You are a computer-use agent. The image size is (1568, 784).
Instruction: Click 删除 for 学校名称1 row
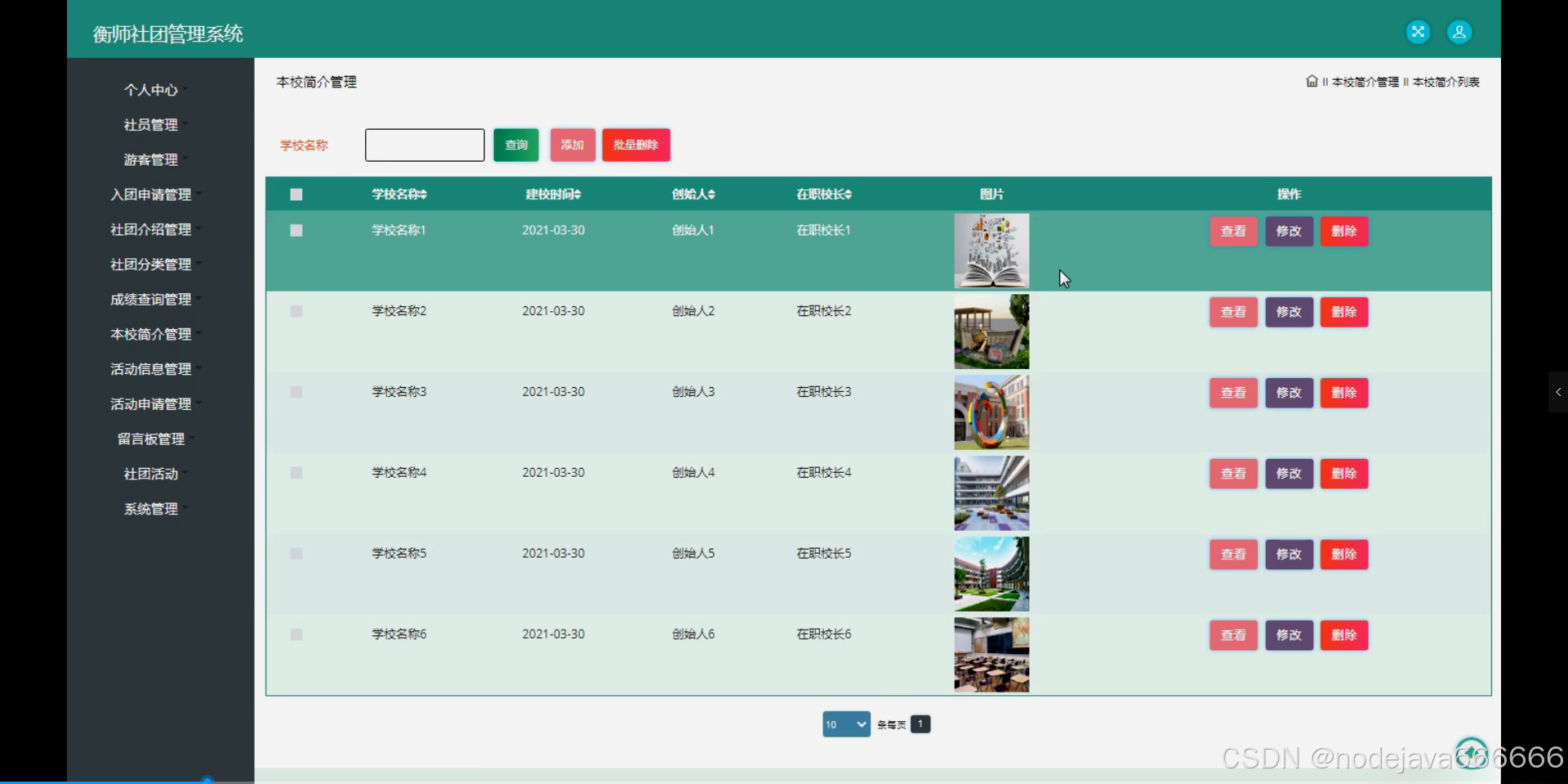tap(1344, 231)
